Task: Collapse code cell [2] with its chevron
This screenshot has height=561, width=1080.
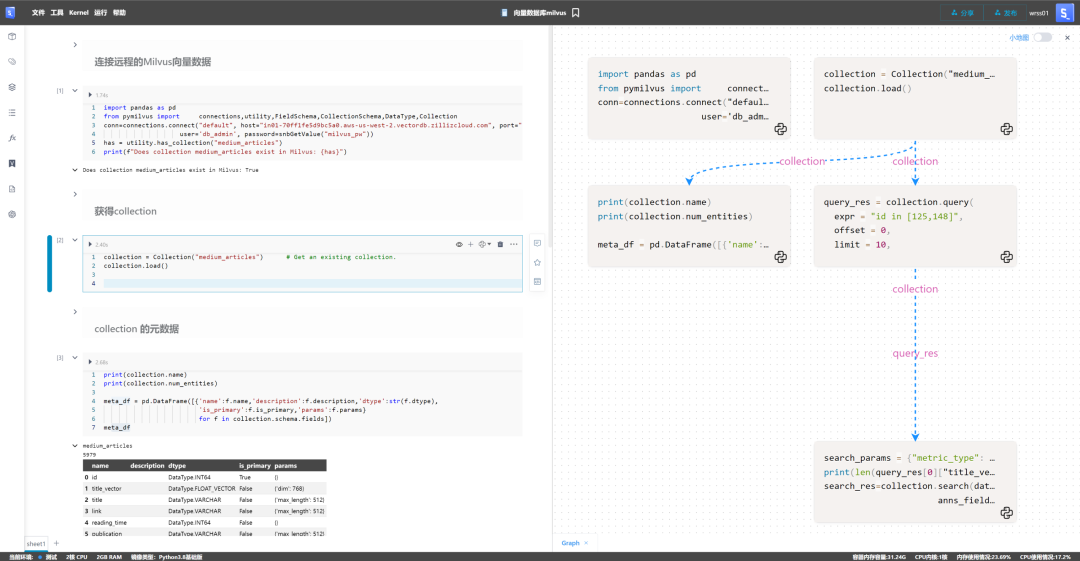Action: coord(75,240)
